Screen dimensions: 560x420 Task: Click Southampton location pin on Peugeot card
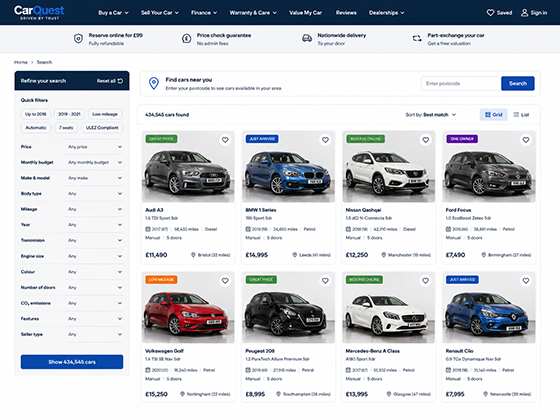point(279,394)
